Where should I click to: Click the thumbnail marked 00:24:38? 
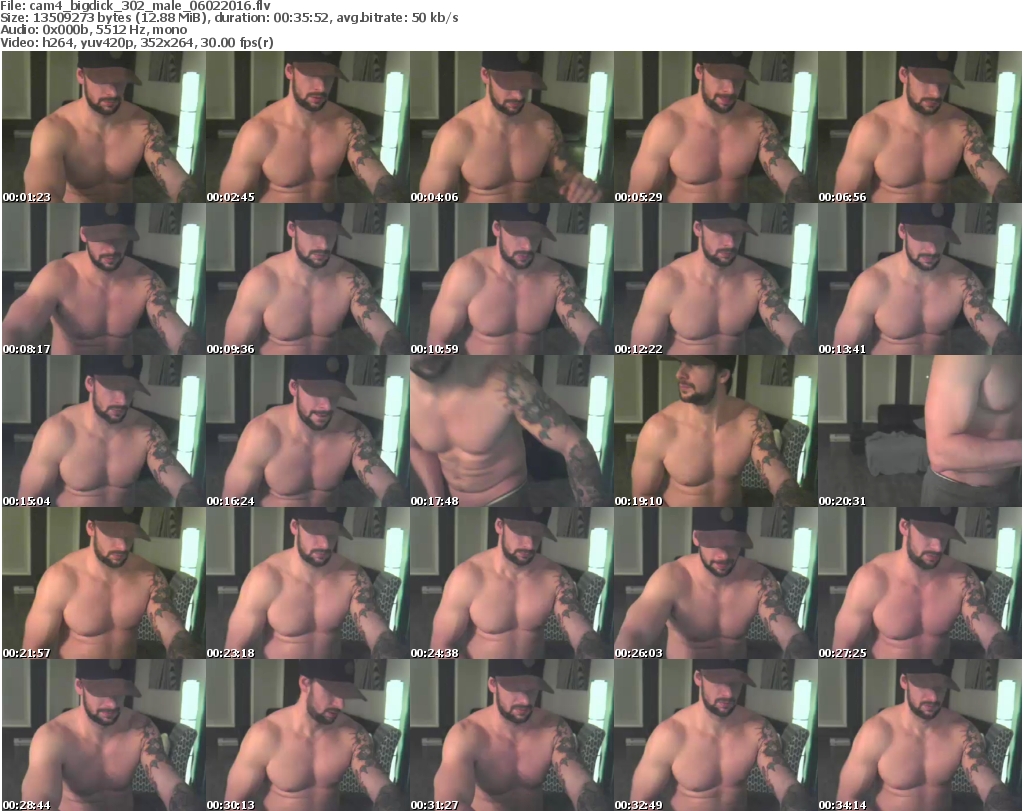point(511,583)
